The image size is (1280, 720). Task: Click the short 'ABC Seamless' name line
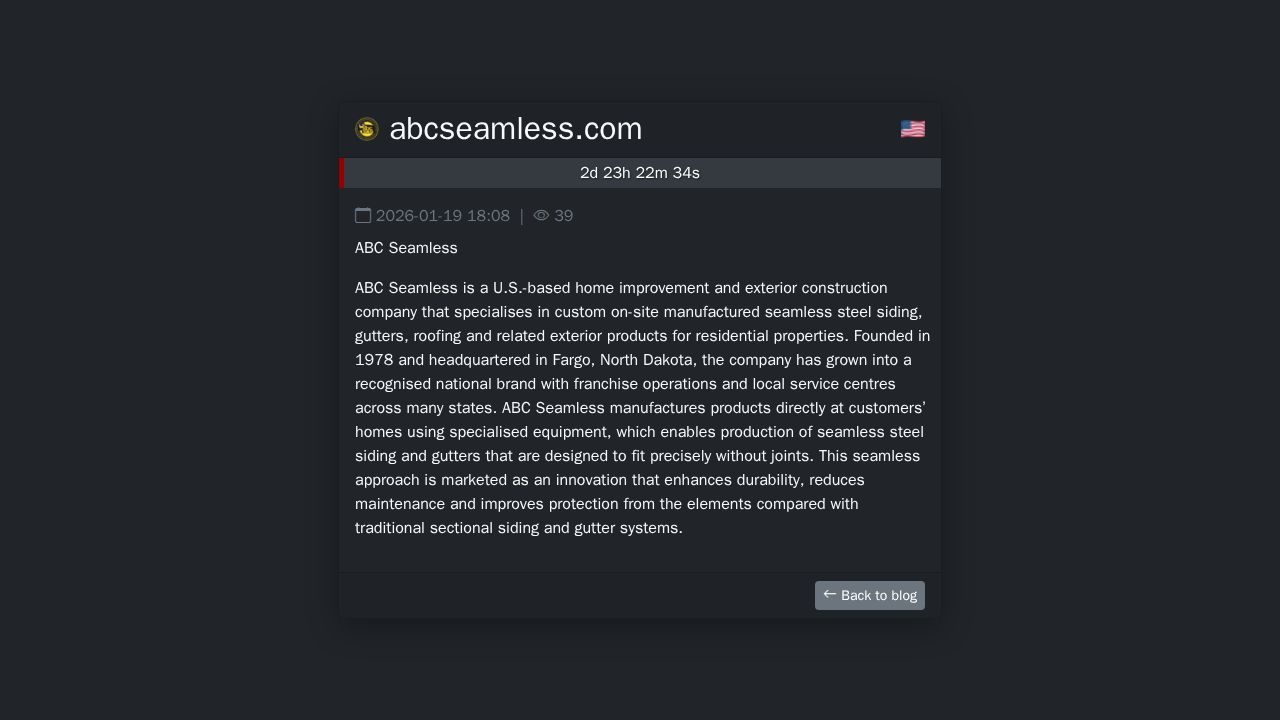tap(406, 248)
